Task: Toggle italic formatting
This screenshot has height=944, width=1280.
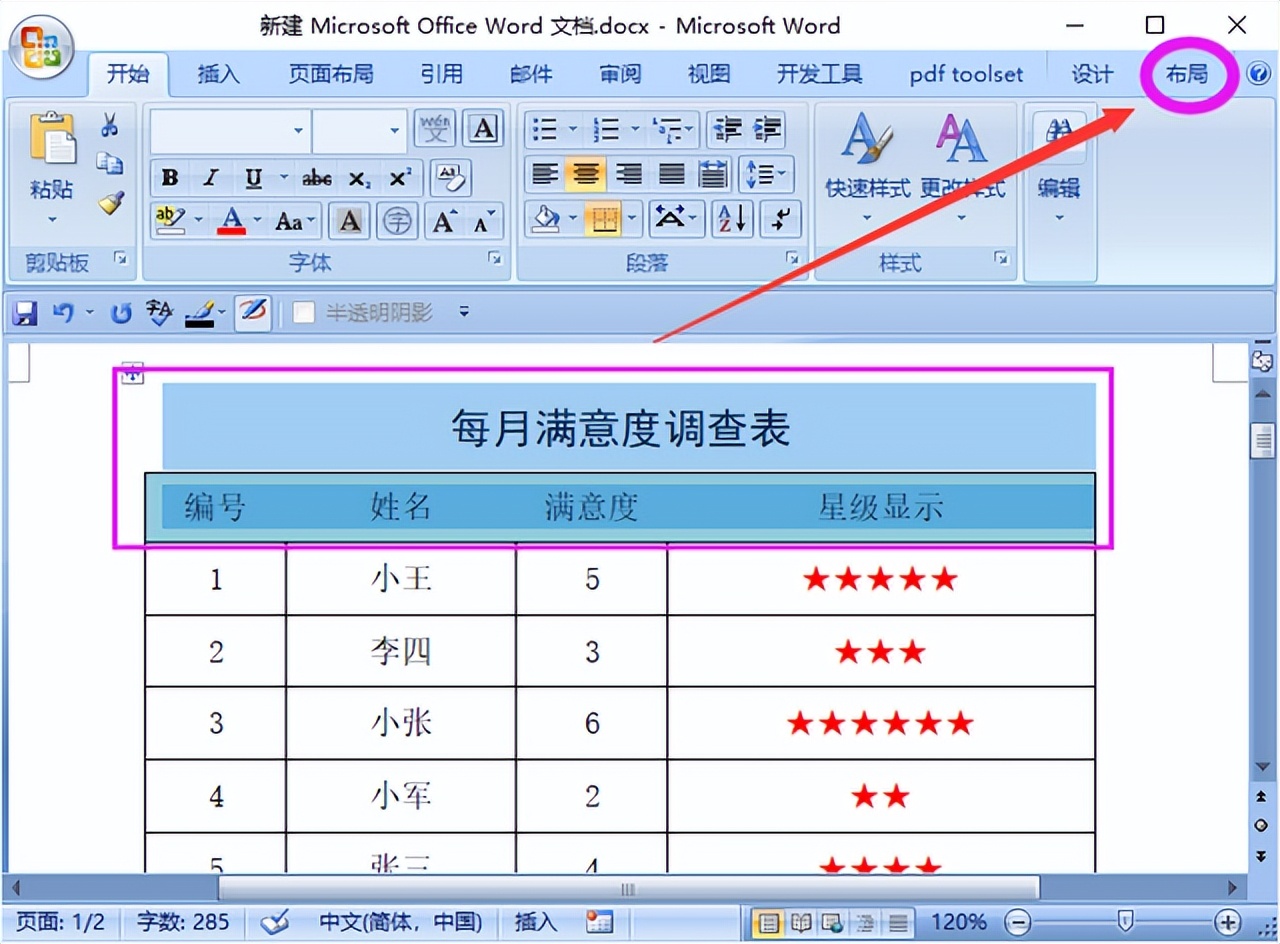Action: click(210, 179)
